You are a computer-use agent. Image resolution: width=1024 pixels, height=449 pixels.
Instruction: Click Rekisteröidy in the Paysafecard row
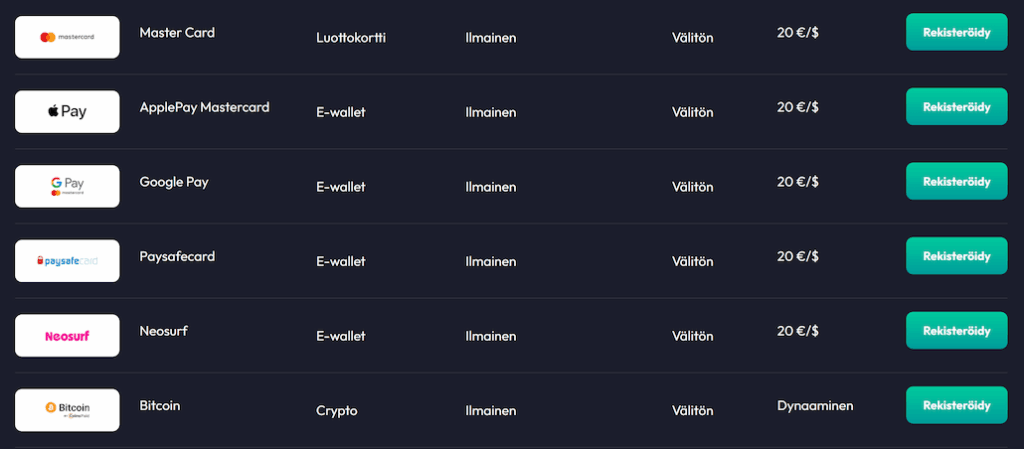pyautogui.click(x=956, y=256)
